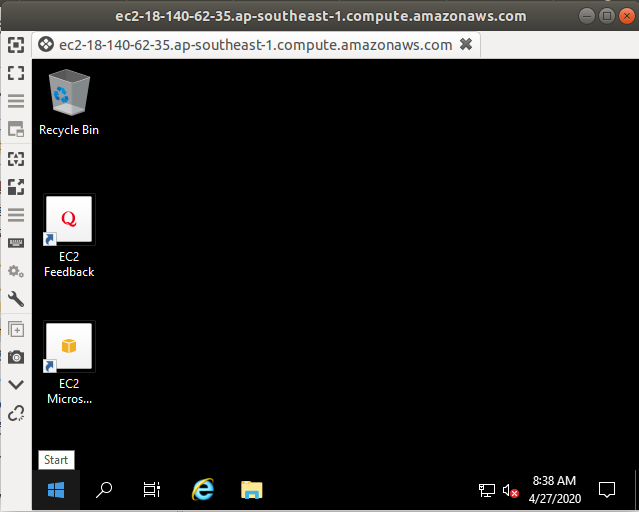This screenshot has width=639, height=512.
Task: Click the multi-monitor window icon in sidebar
Action: pos(16,129)
